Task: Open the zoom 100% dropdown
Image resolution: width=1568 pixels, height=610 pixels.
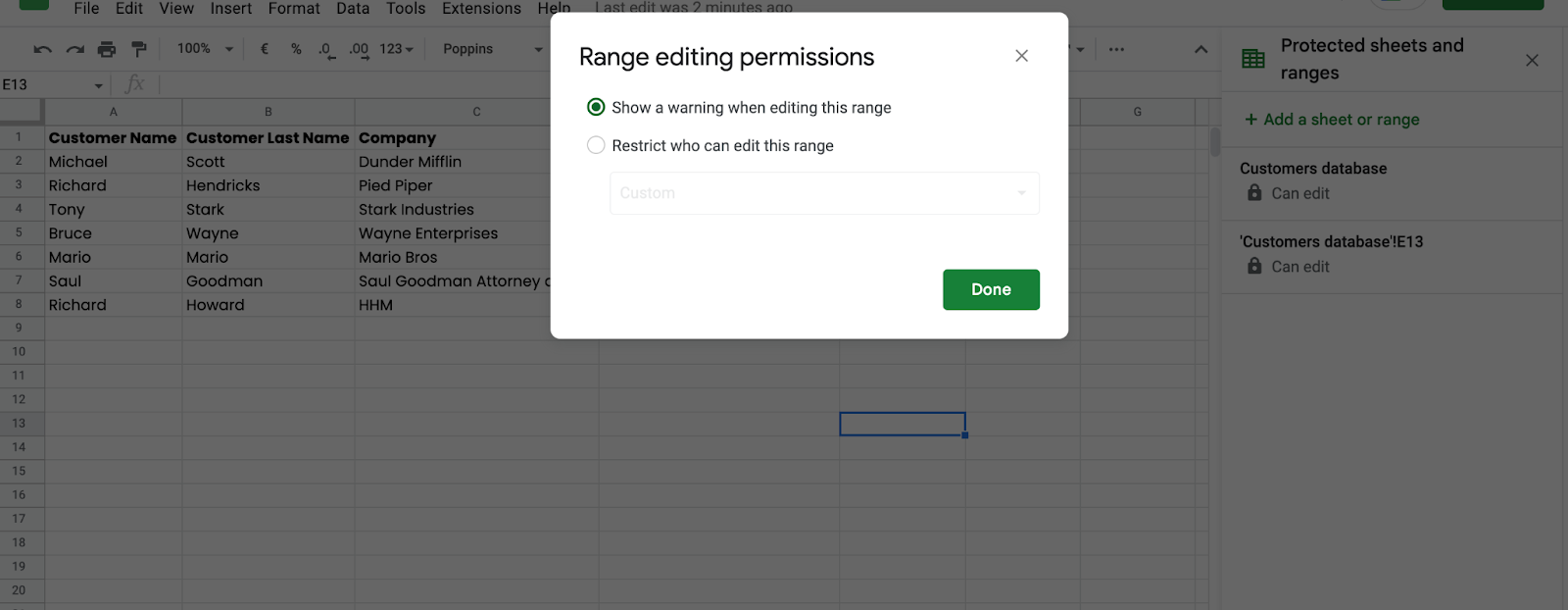Action: 205,49
